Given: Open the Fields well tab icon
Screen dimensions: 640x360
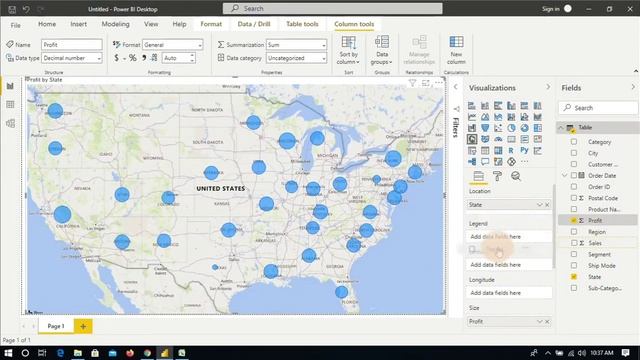Looking at the screenshot, I should pyautogui.click(x=478, y=176).
